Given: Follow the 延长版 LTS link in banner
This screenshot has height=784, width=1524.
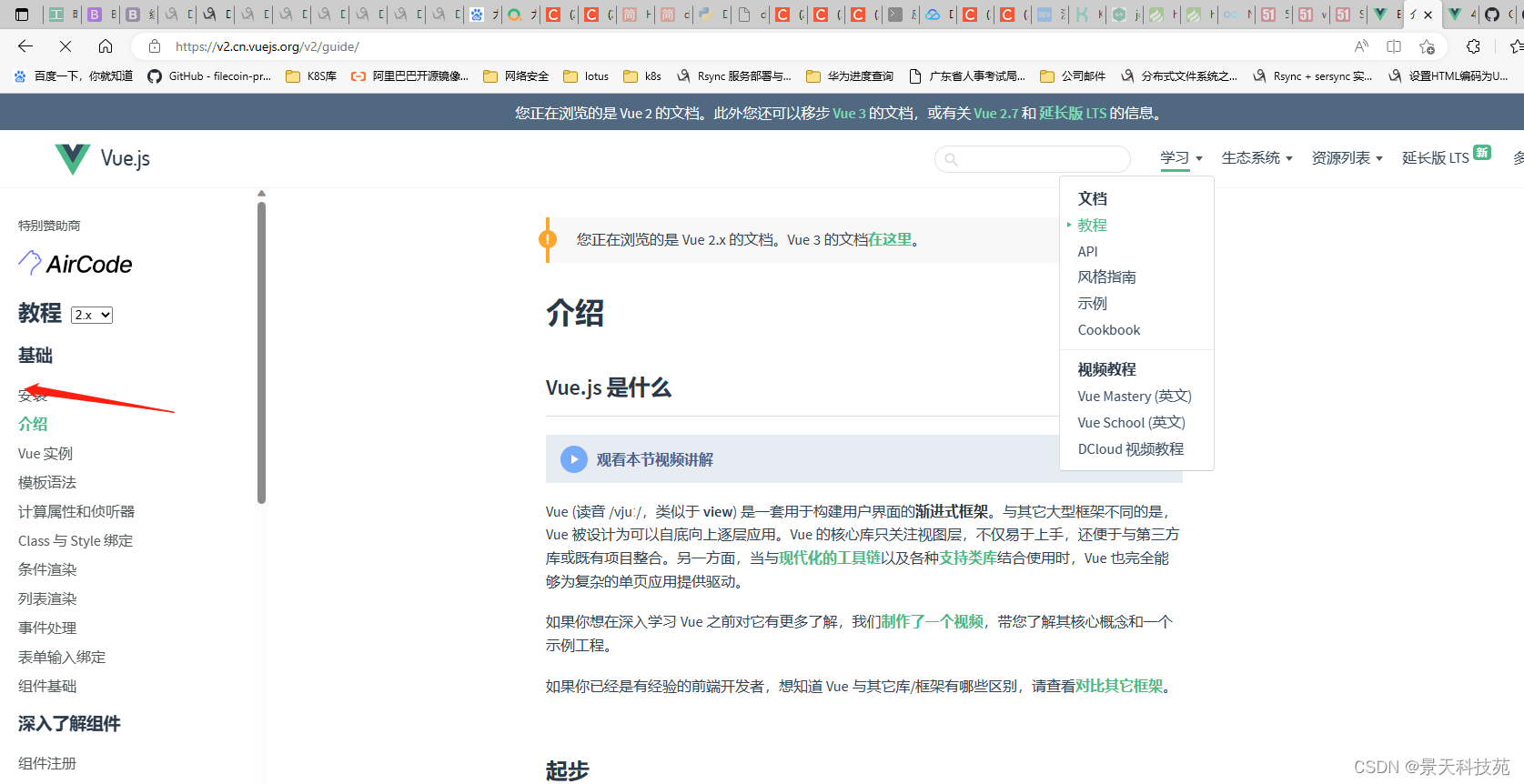Looking at the screenshot, I should click(1073, 113).
